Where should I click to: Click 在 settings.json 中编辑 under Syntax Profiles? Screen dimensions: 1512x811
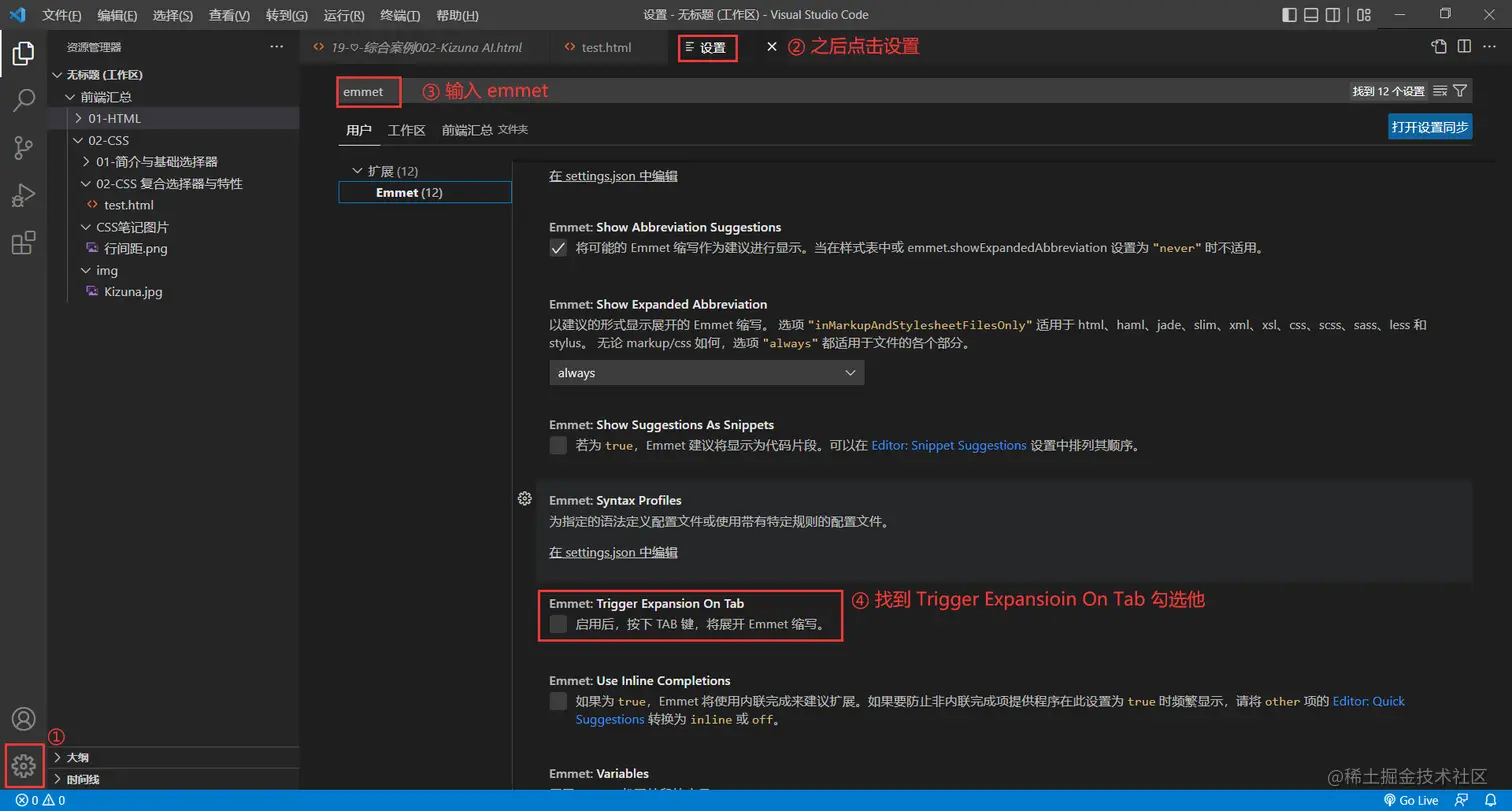[613, 552]
